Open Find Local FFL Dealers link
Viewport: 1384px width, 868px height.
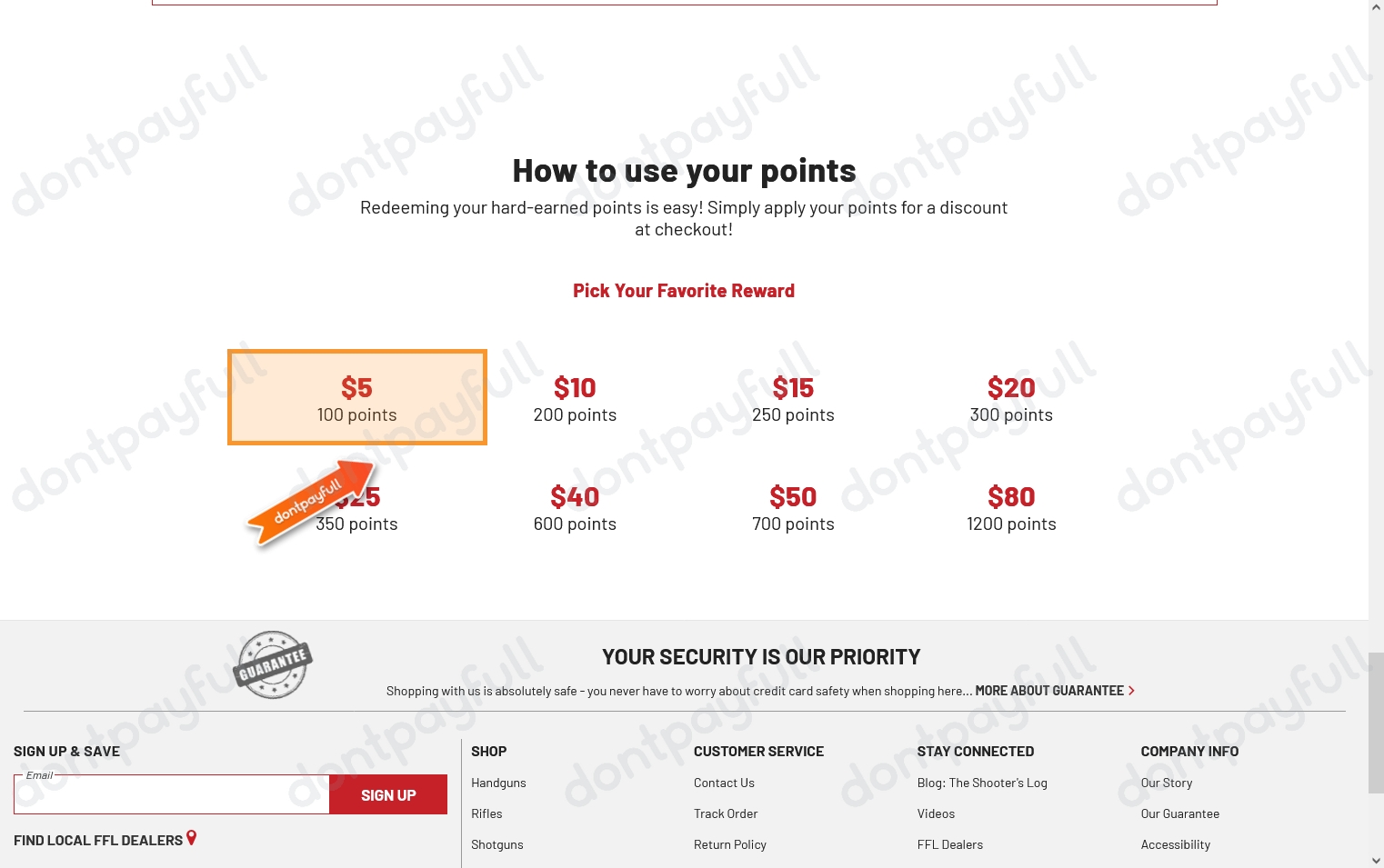[98, 841]
